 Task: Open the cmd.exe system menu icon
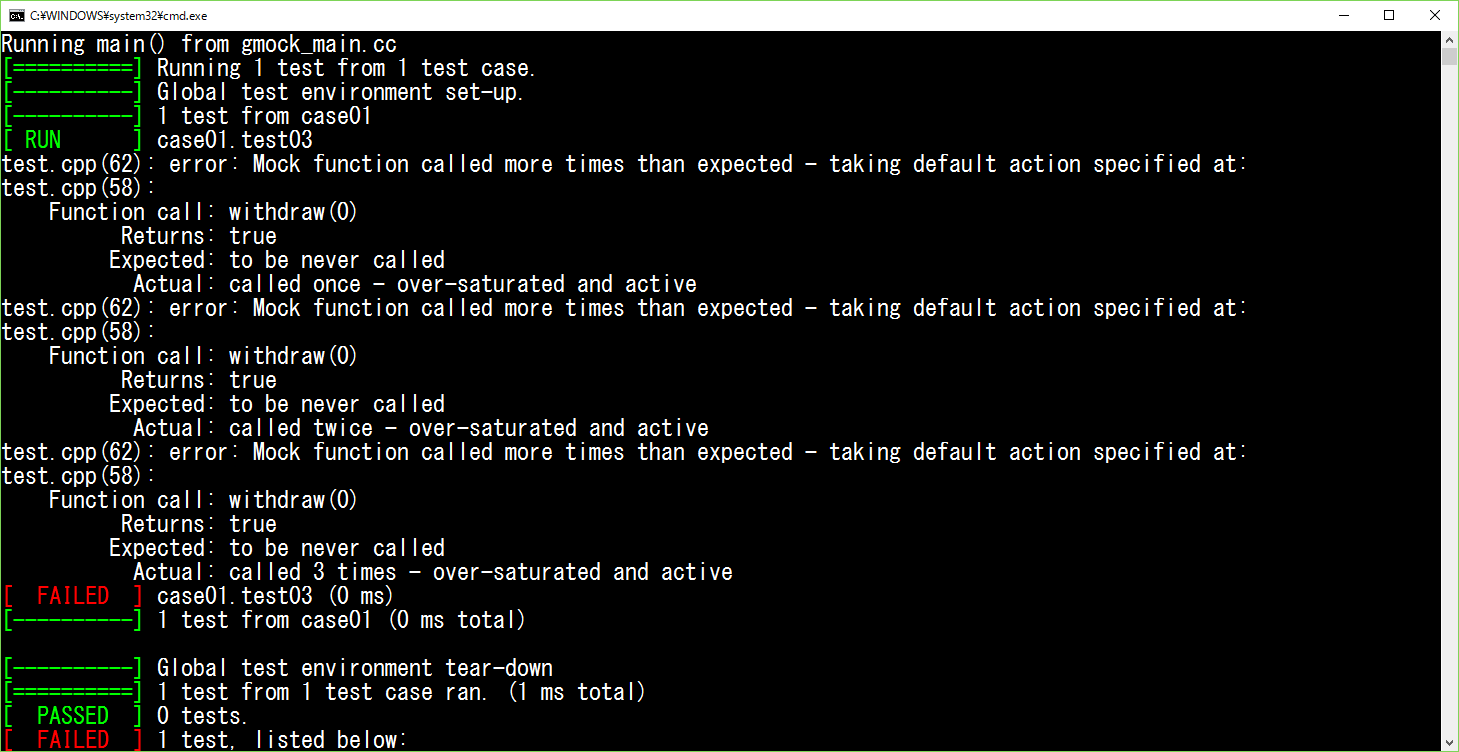coord(15,15)
